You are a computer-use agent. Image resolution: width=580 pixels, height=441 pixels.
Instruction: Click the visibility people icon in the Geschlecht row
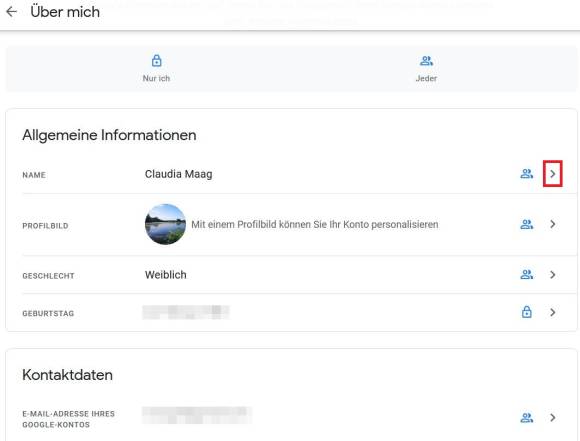526,275
